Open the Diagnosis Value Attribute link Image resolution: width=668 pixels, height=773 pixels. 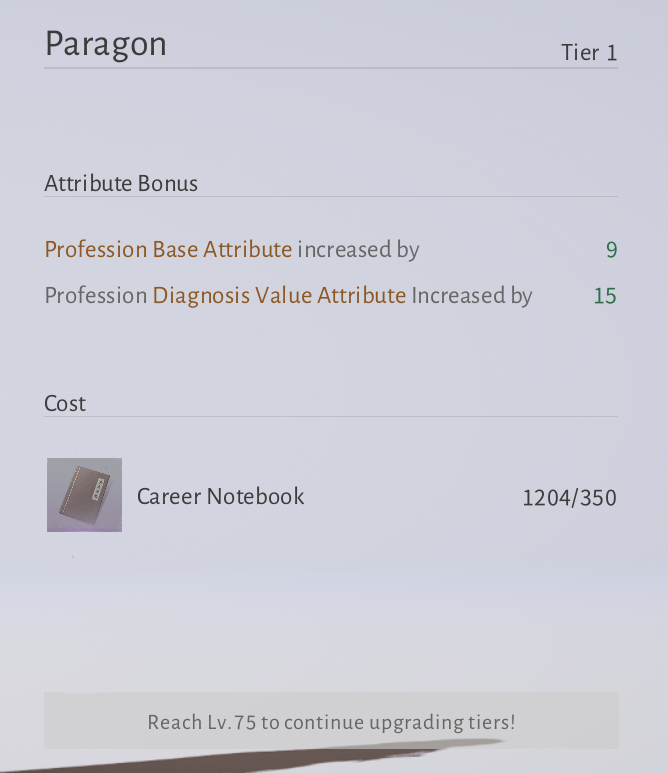[279, 295]
